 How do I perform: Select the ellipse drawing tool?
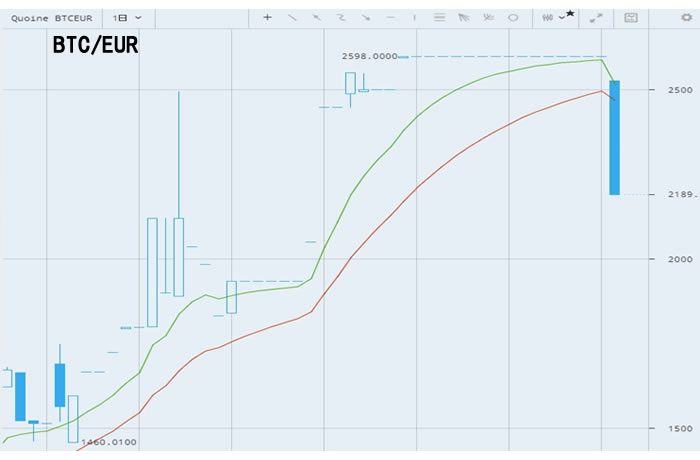pyautogui.click(x=513, y=17)
